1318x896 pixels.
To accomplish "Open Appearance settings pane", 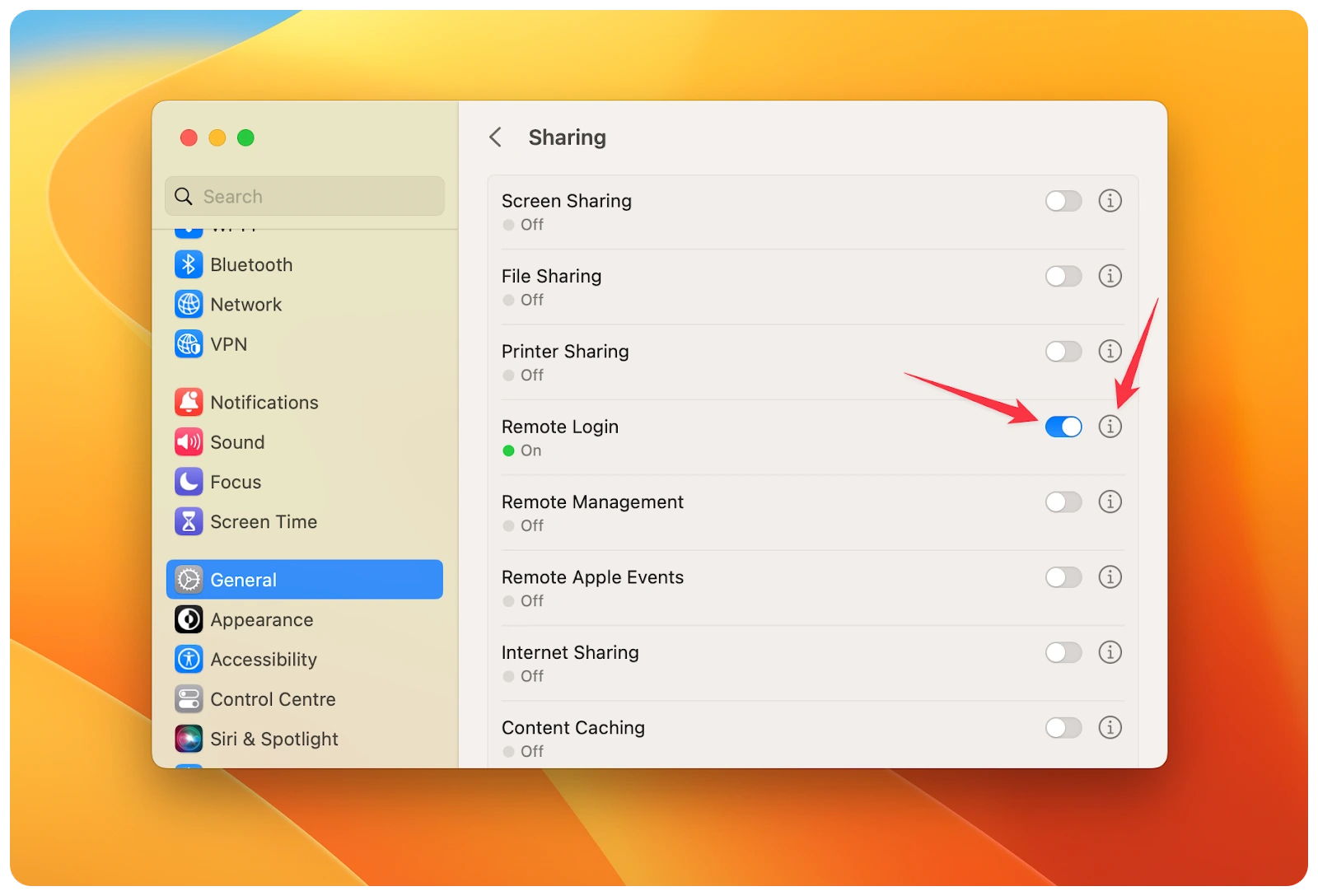I will (305, 619).
